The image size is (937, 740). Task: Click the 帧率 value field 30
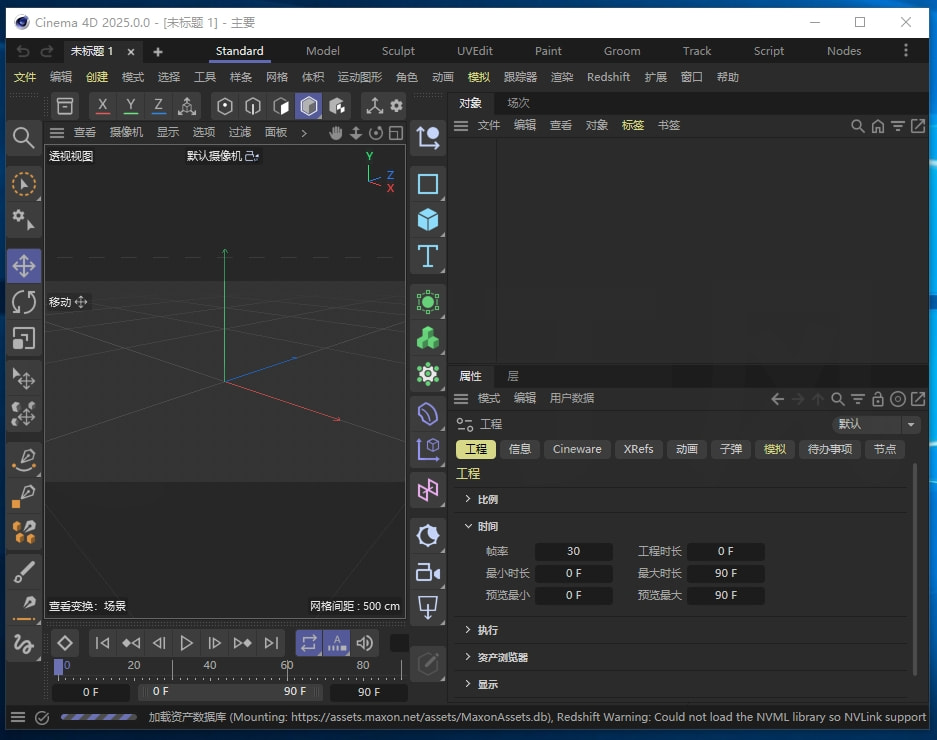point(573,552)
